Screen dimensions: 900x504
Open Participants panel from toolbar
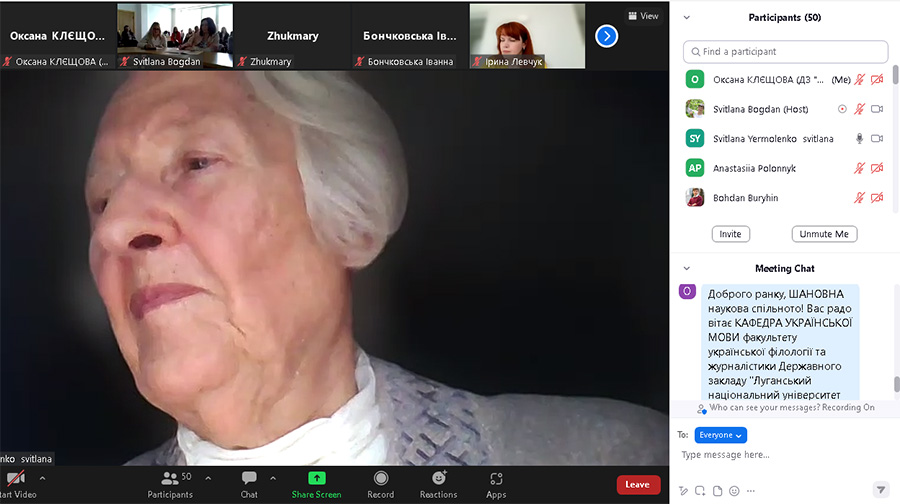[x=170, y=484]
